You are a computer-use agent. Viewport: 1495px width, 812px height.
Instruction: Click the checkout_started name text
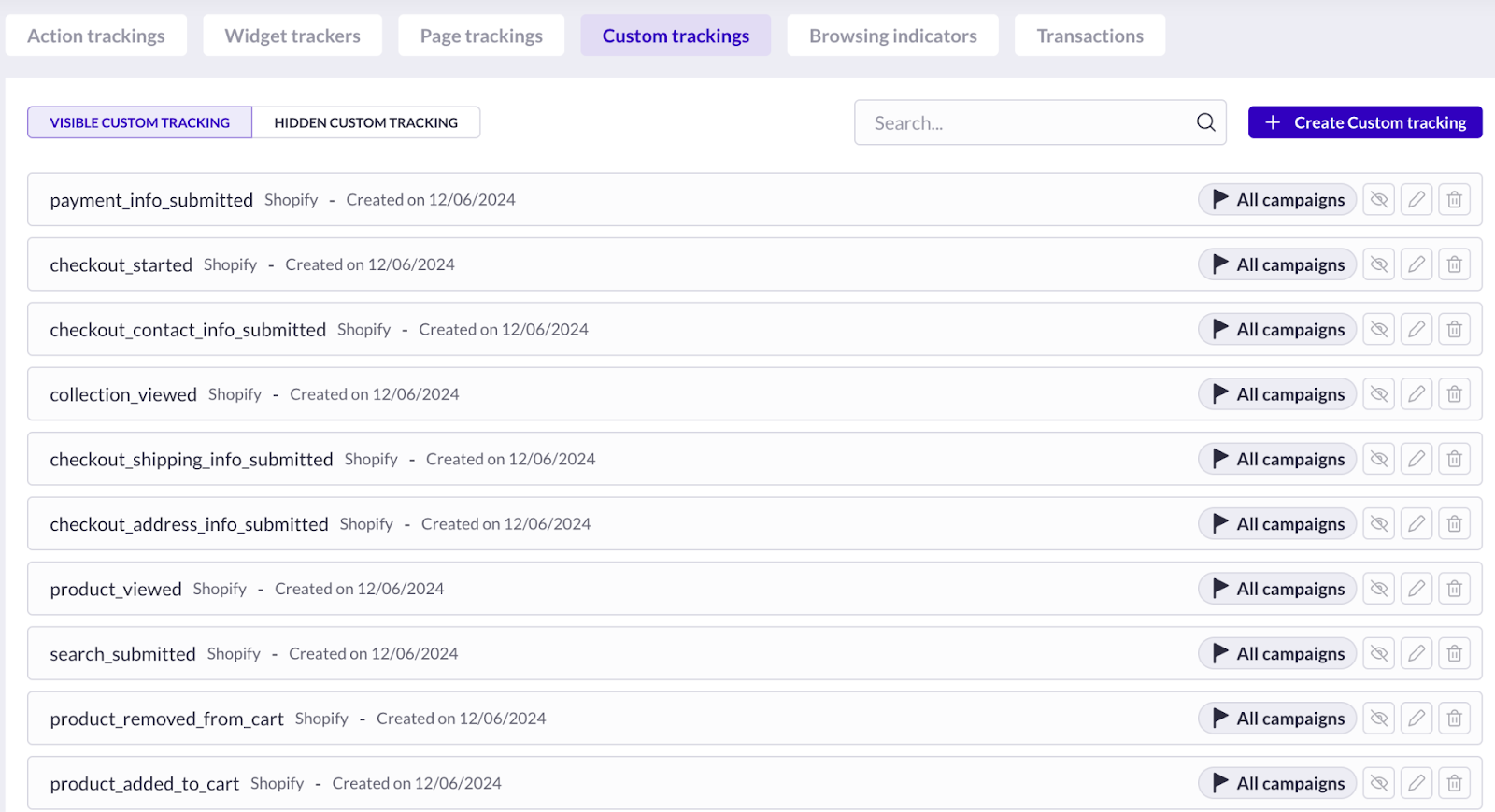[x=121, y=265]
